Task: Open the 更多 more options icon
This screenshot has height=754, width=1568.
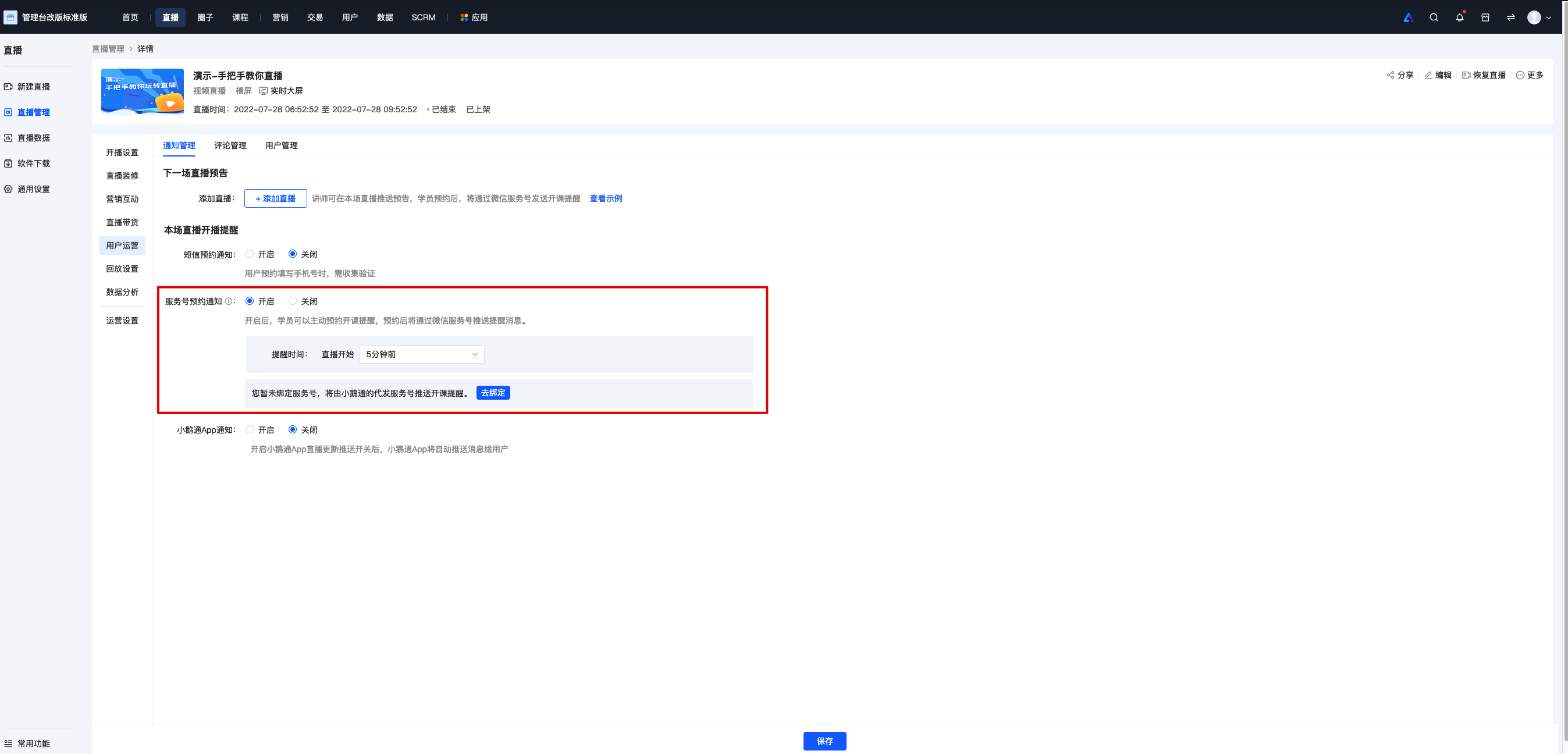Action: point(1520,76)
